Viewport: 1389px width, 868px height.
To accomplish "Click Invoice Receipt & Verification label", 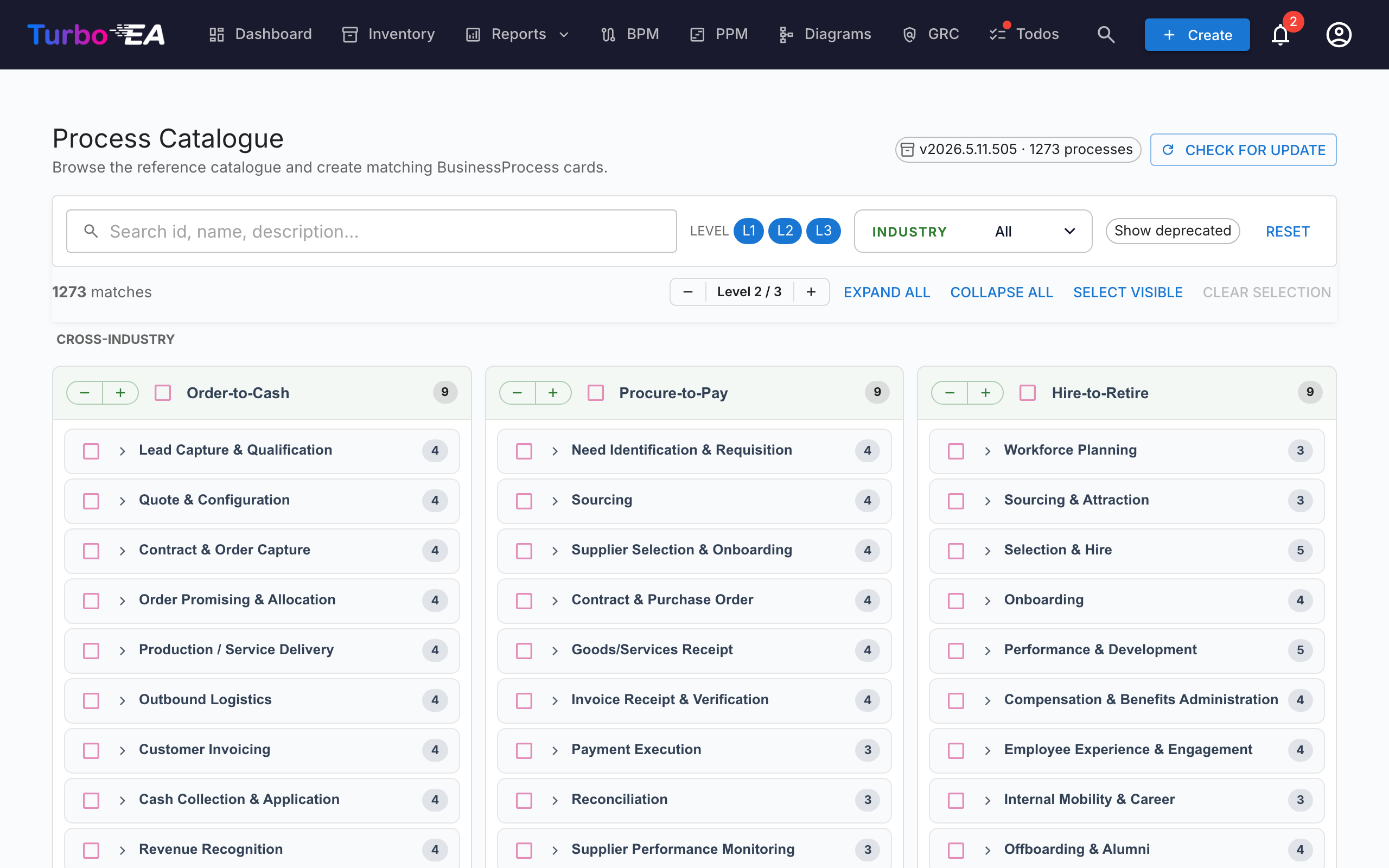I will (x=670, y=699).
